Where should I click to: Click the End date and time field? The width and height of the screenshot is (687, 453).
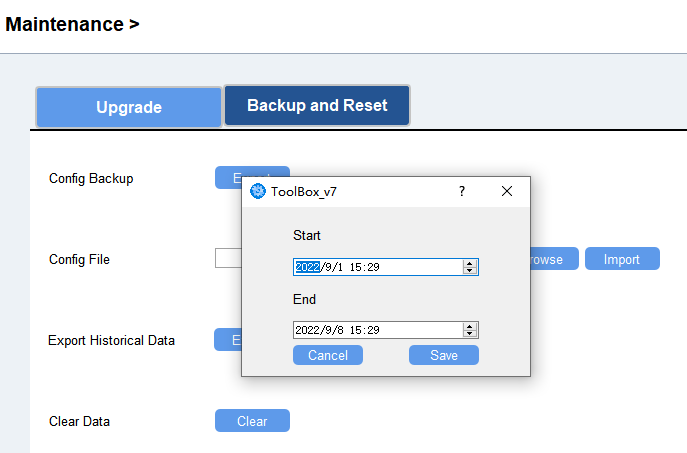(x=376, y=330)
